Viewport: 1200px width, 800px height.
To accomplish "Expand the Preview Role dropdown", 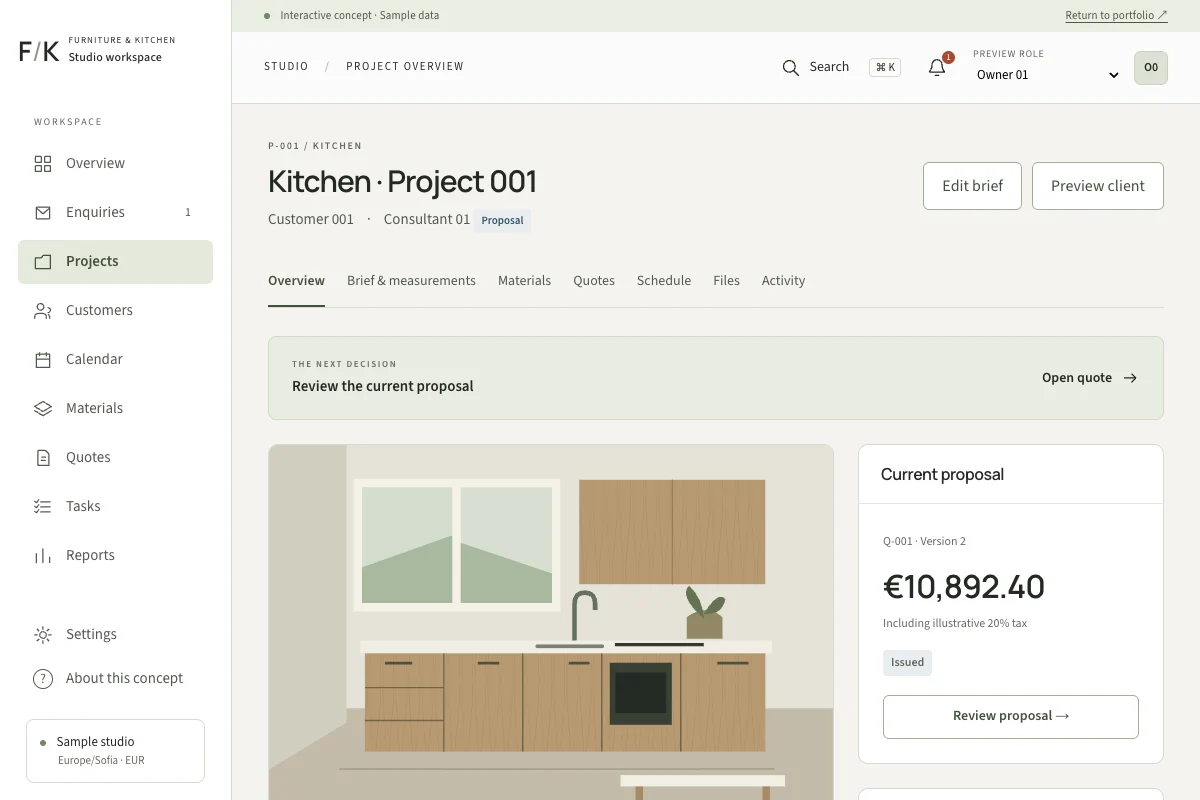I will click(1047, 75).
